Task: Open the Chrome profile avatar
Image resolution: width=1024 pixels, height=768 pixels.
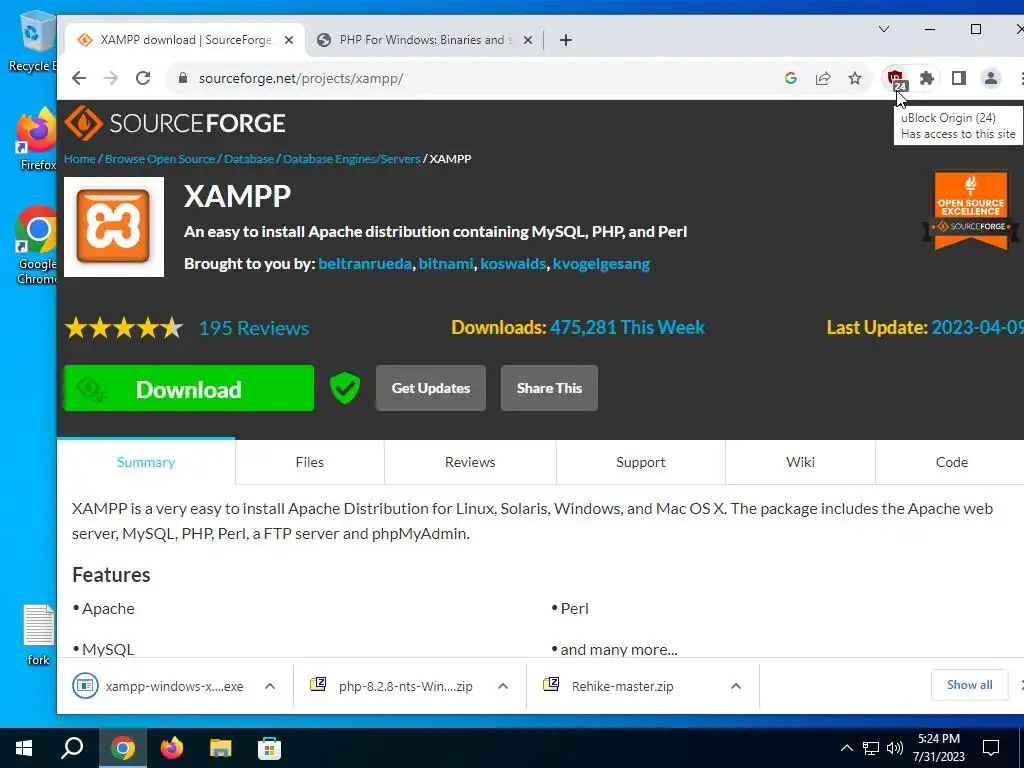Action: pyautogui.click(x=991, y=78)
